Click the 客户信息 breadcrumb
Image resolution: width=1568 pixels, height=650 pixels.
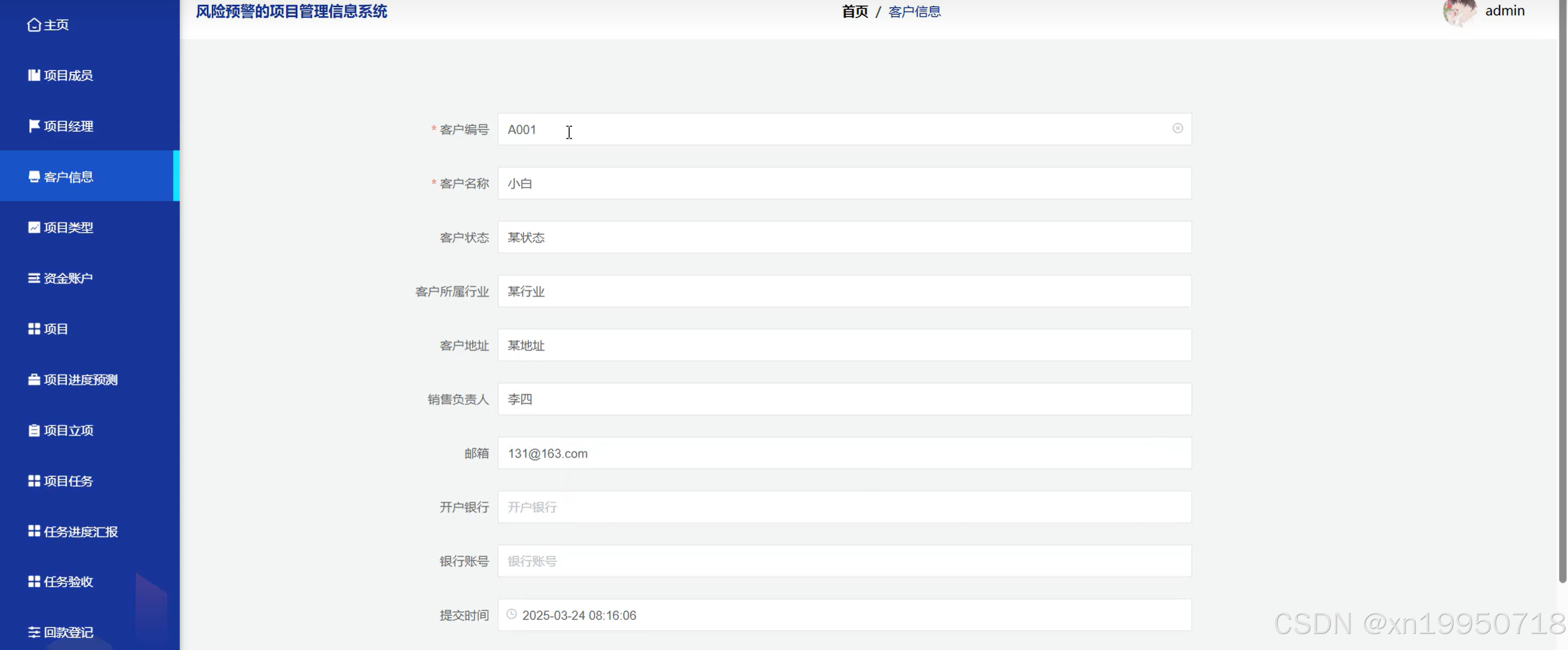click(x=914, y=12)
